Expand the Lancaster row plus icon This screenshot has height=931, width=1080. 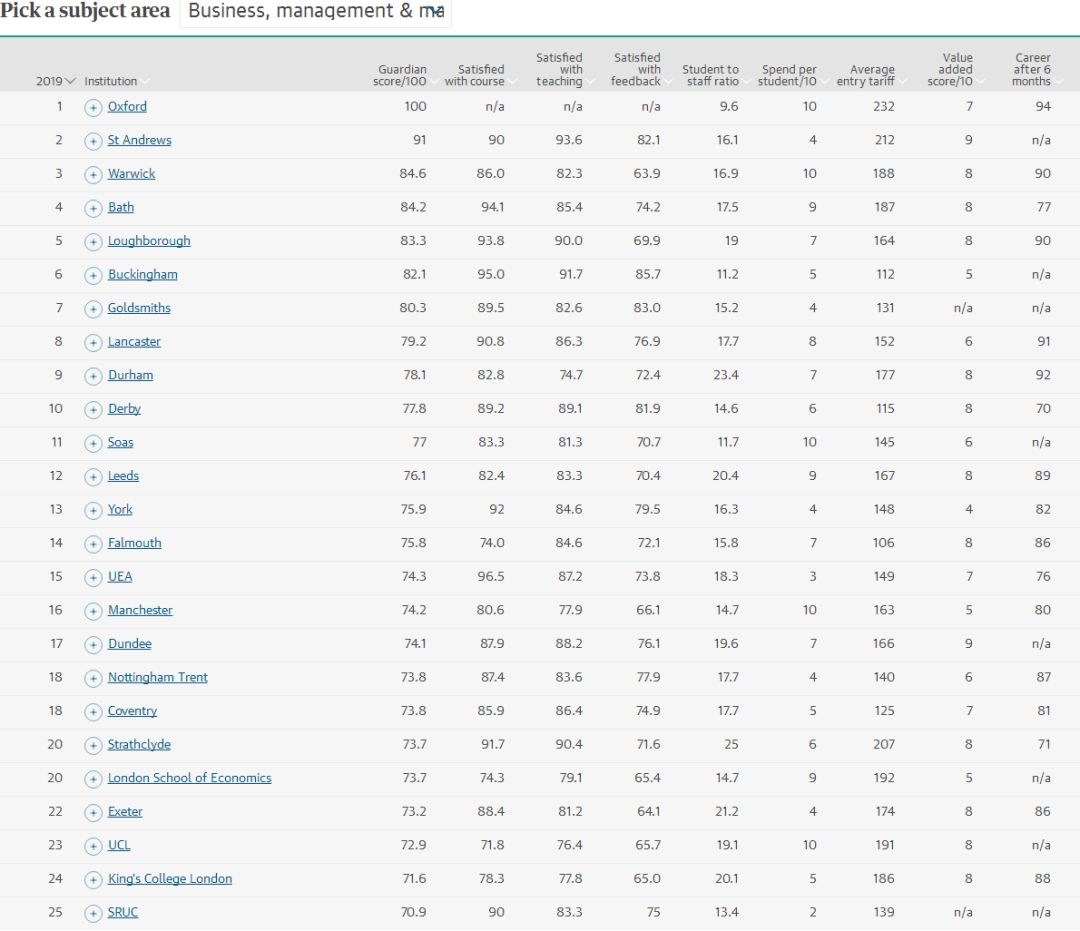tap(93, 342)
